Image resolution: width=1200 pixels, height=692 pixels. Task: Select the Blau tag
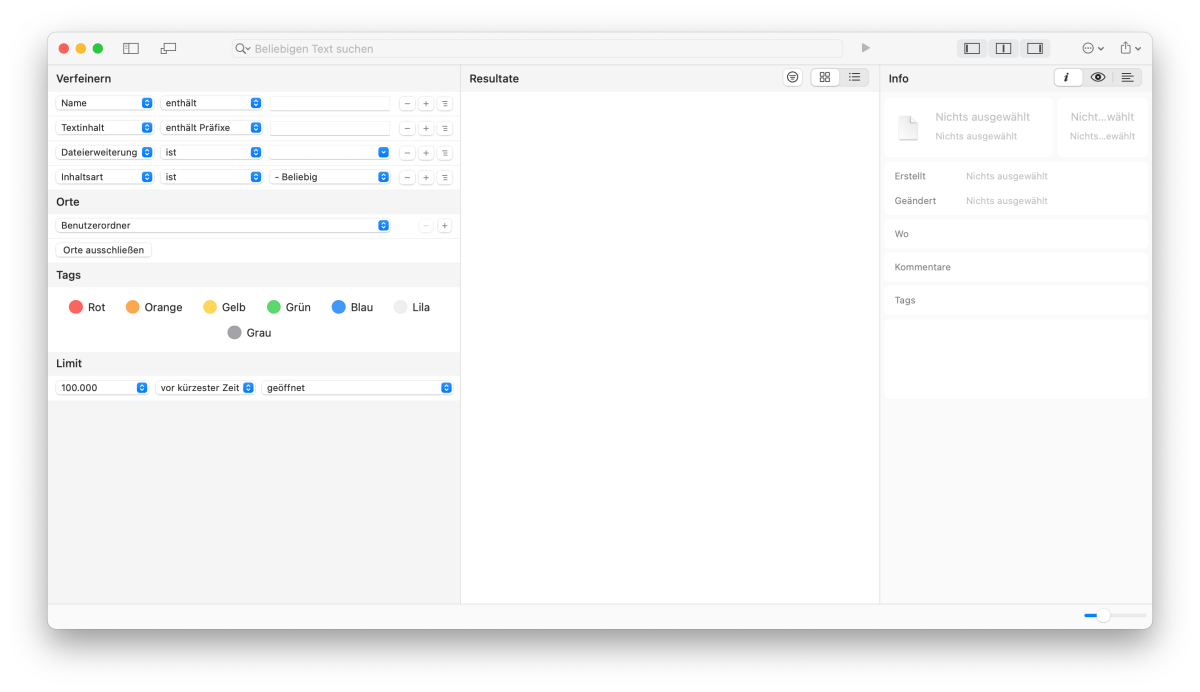[353, 307]
